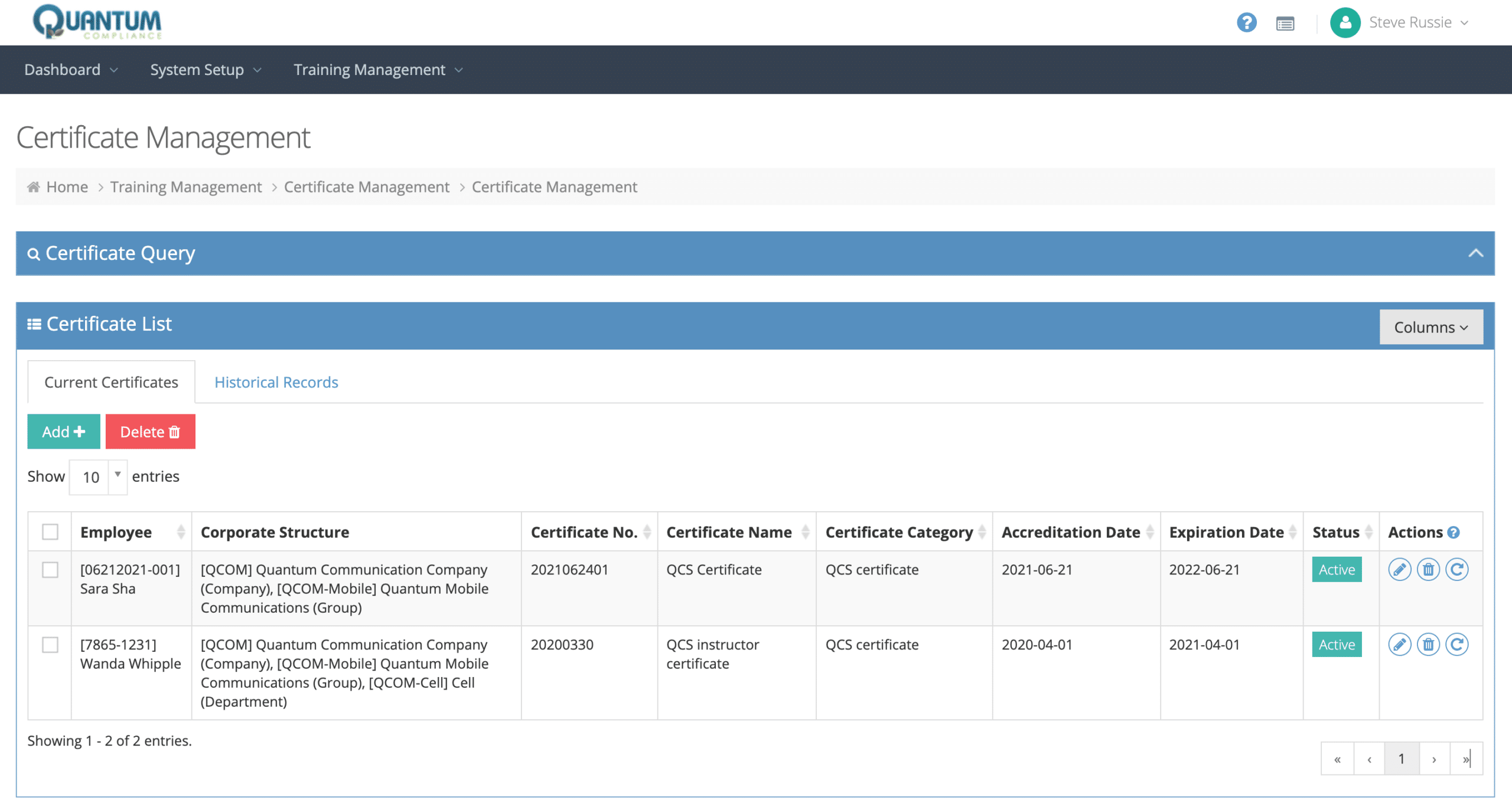Sort by Expiration Date column arrows
Viewport: 1512px width, 807px height.
point(1292,532)
